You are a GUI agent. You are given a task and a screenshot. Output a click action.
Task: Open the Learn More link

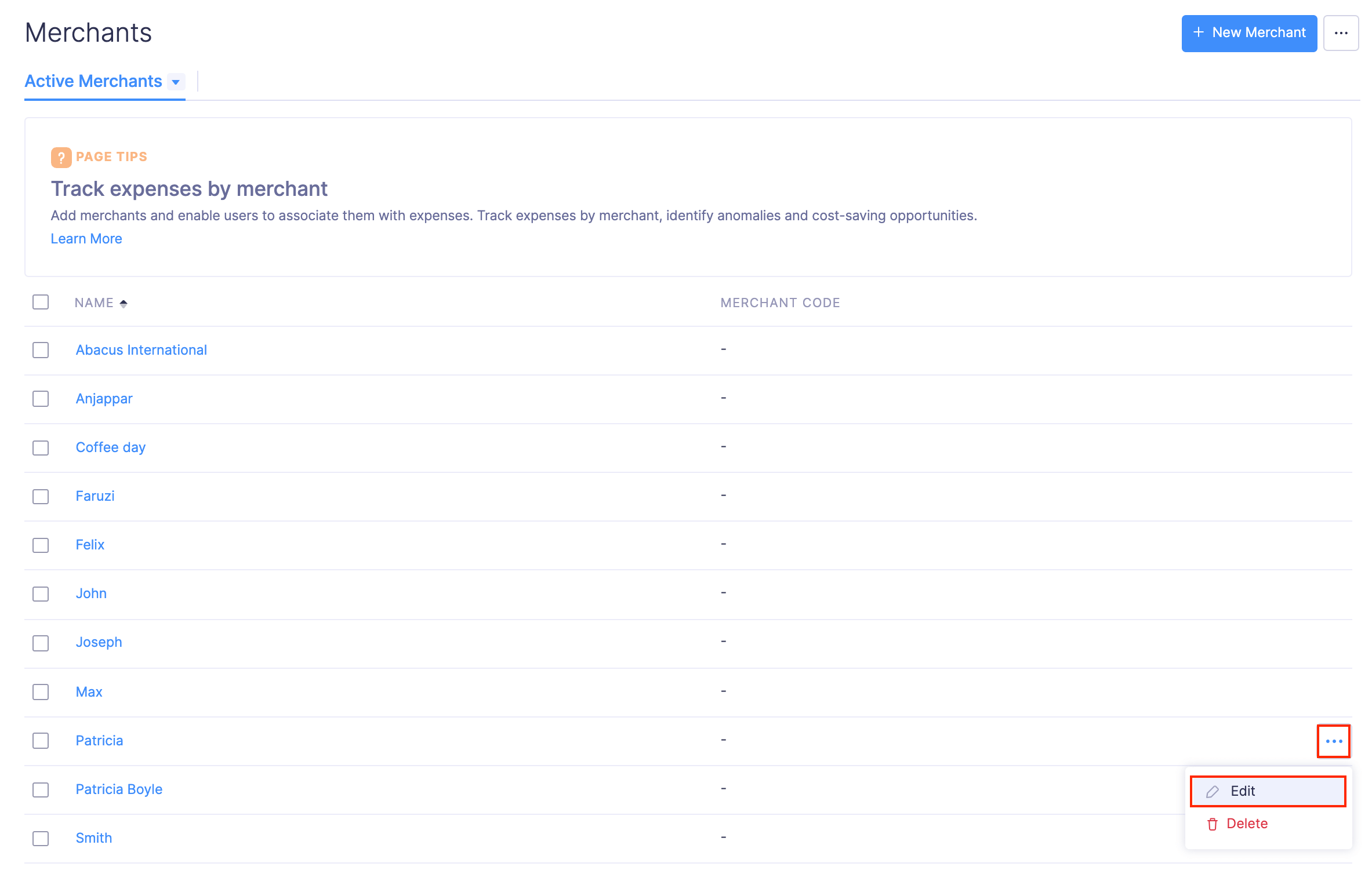86,239
